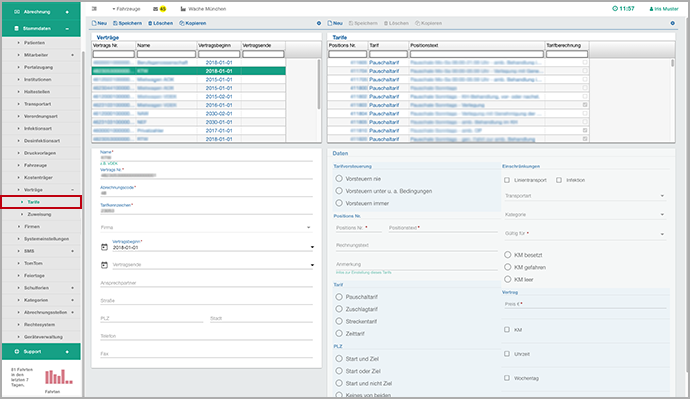Screen dimensions: 690x399
Task: Open Kostenträger in the sidebar
Action: (x=38, y=177)
